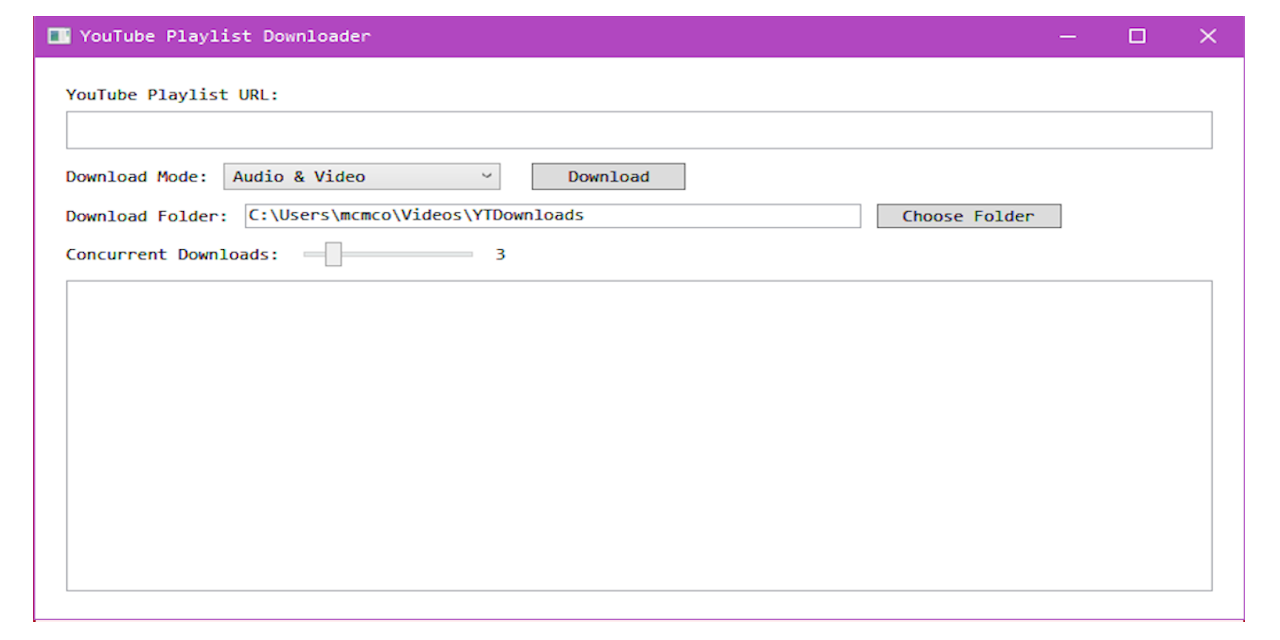The height and width of the screenshot is (640, 1280).
Task: Click the app icon in title bar
Action: [59, 36]
